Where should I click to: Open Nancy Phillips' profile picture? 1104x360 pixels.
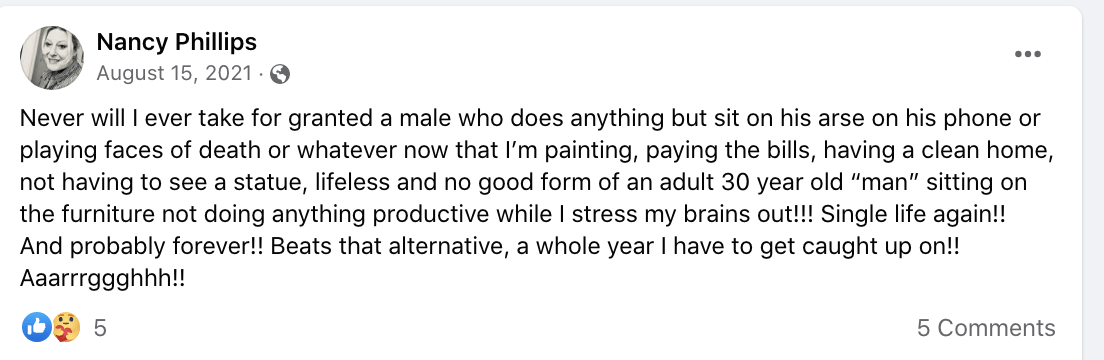[52, 58]
